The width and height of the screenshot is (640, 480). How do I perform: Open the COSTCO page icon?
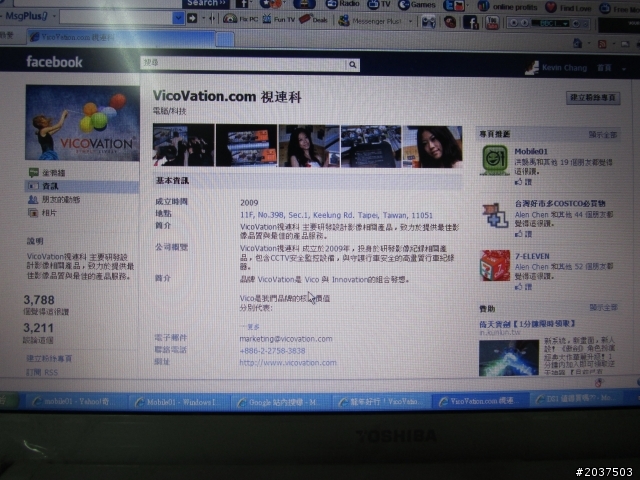(495, 214)
